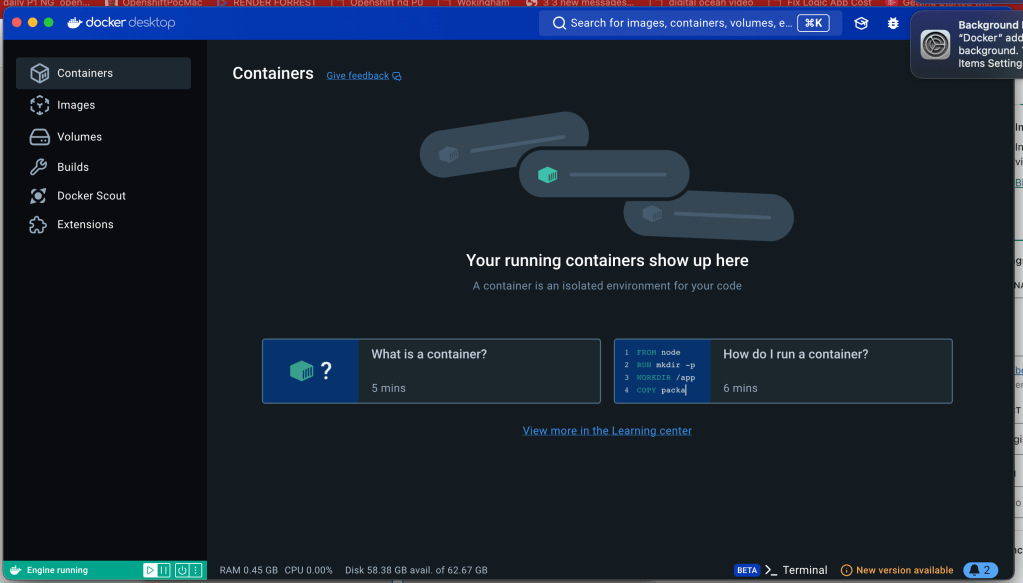The width and height of the screenshot is (1023, 583).
Task: Open Docker Scout from the sidebar
Action: [x=103, y=196]
